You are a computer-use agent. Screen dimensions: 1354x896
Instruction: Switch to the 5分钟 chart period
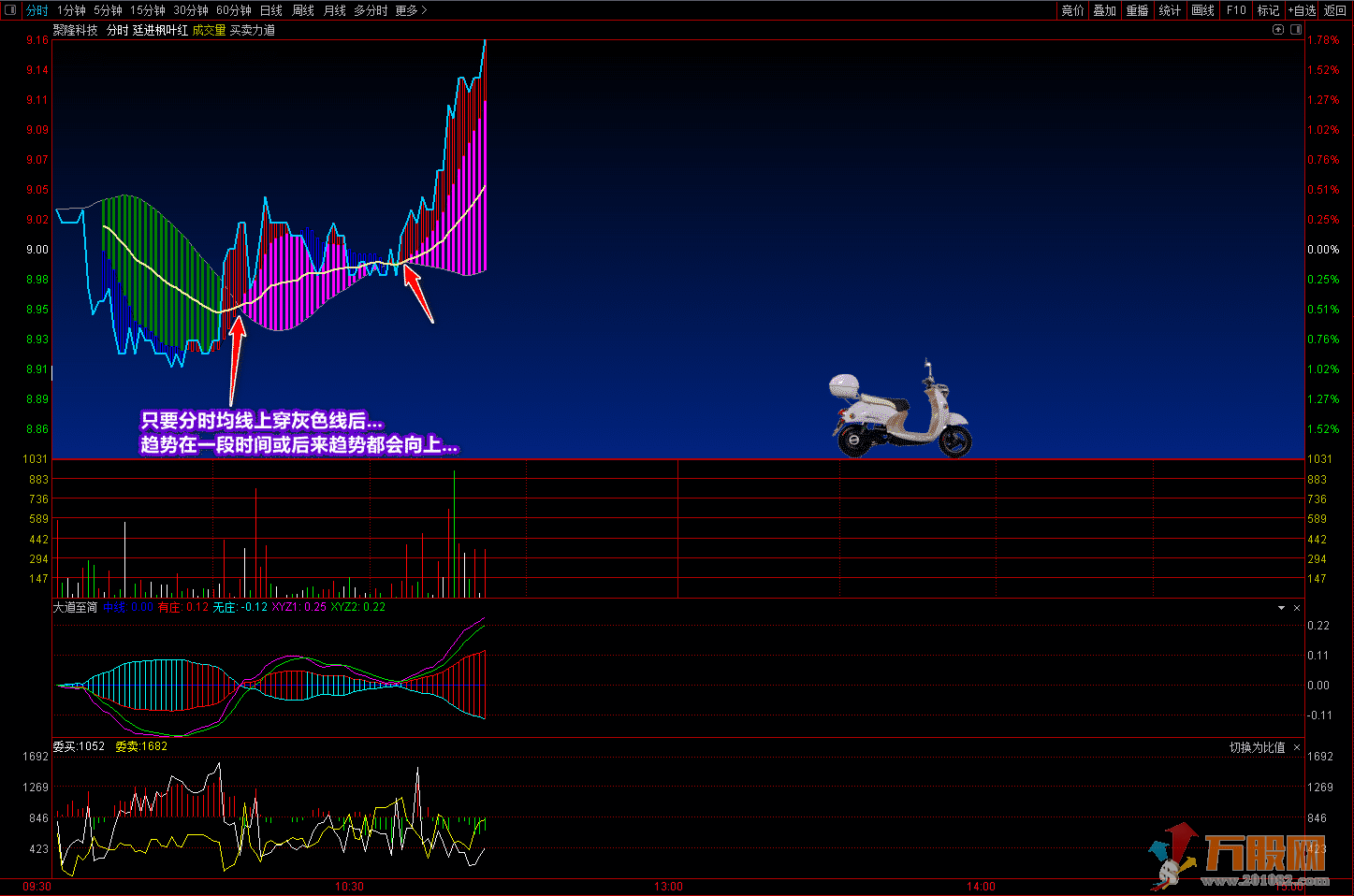point(108,10)
